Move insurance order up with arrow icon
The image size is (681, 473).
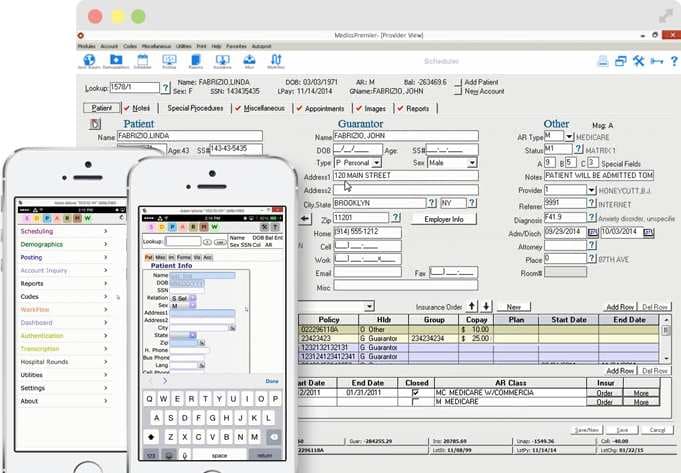pyautogui.click(x=472, y=306)
